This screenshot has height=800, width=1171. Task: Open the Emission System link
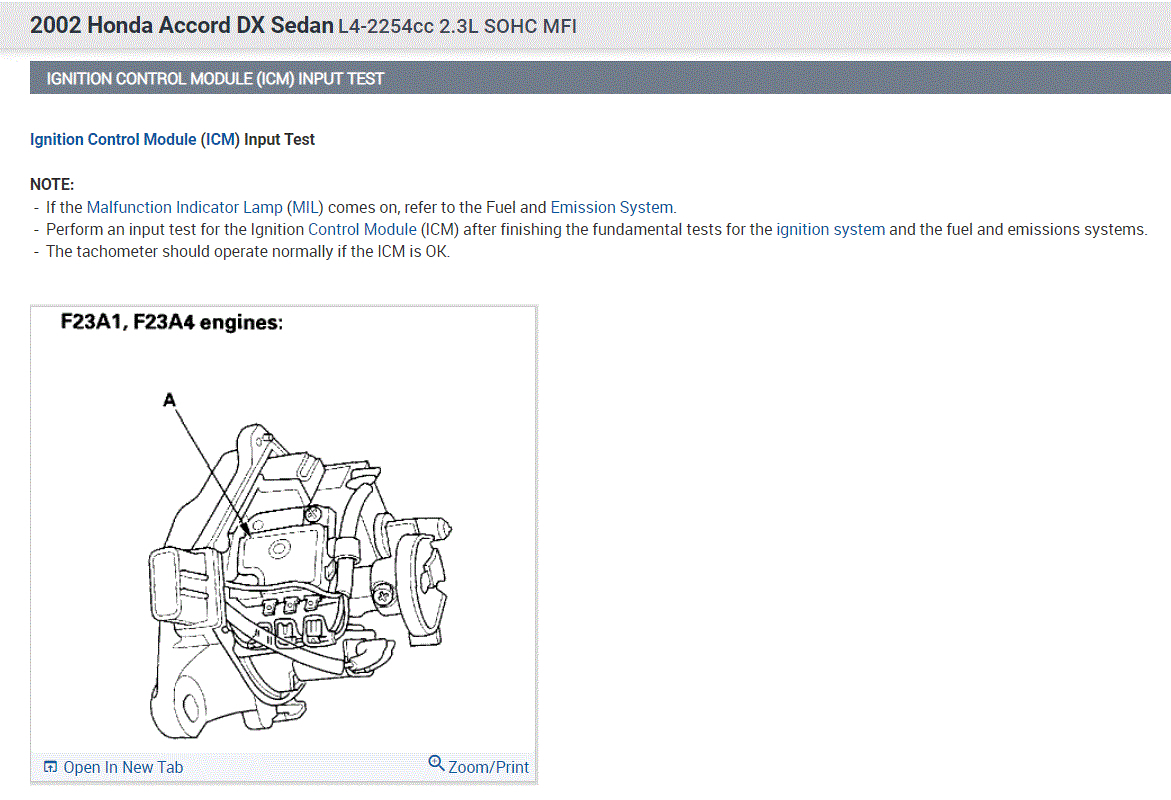point(612,208)
